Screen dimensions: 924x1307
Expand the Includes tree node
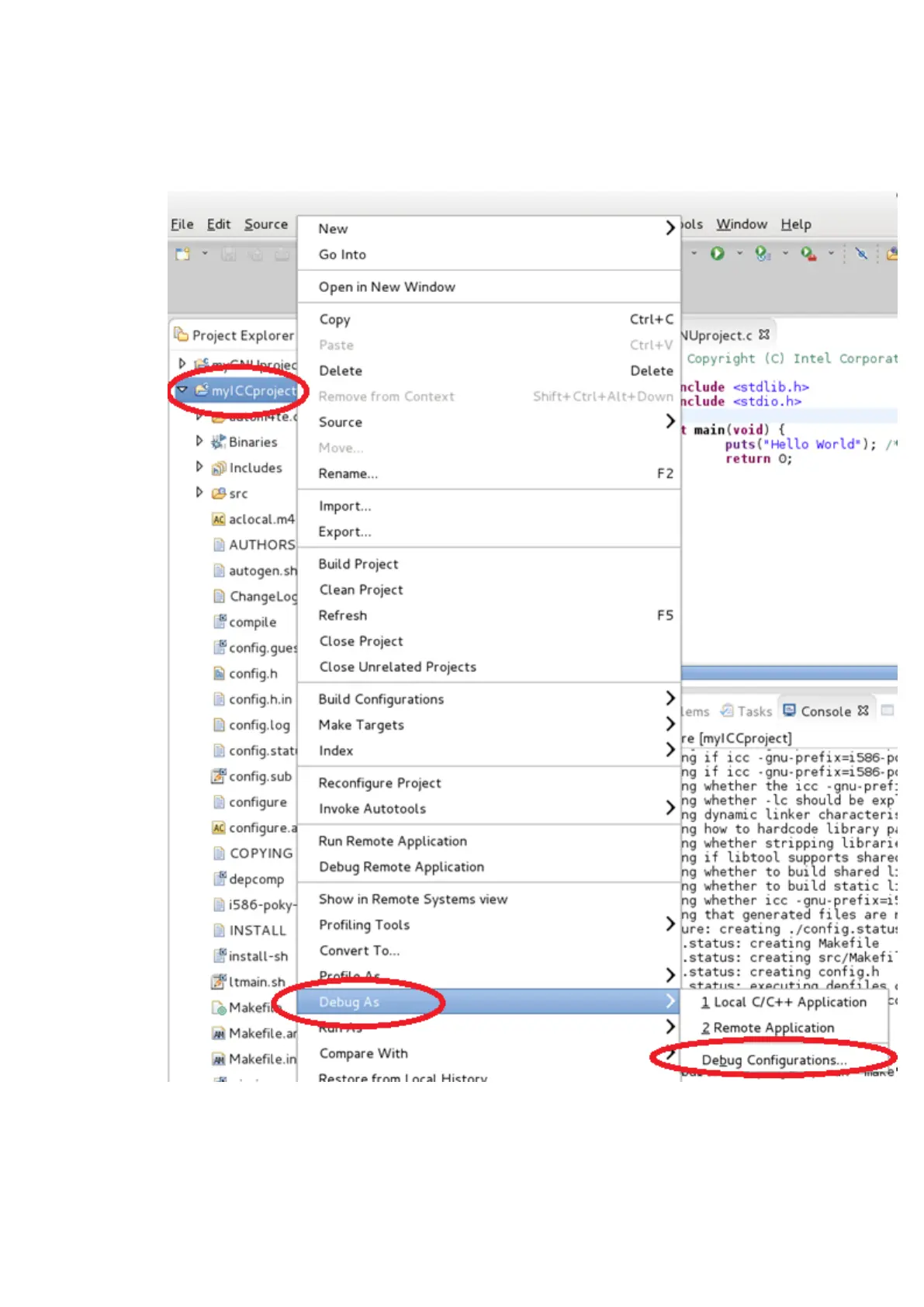(x=199, y=466)
